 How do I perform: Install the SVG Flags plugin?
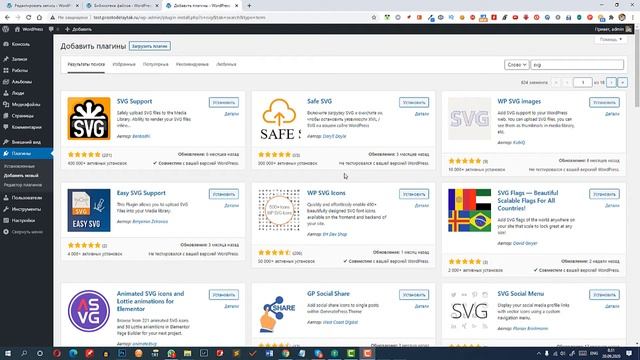tap(604, 194)
